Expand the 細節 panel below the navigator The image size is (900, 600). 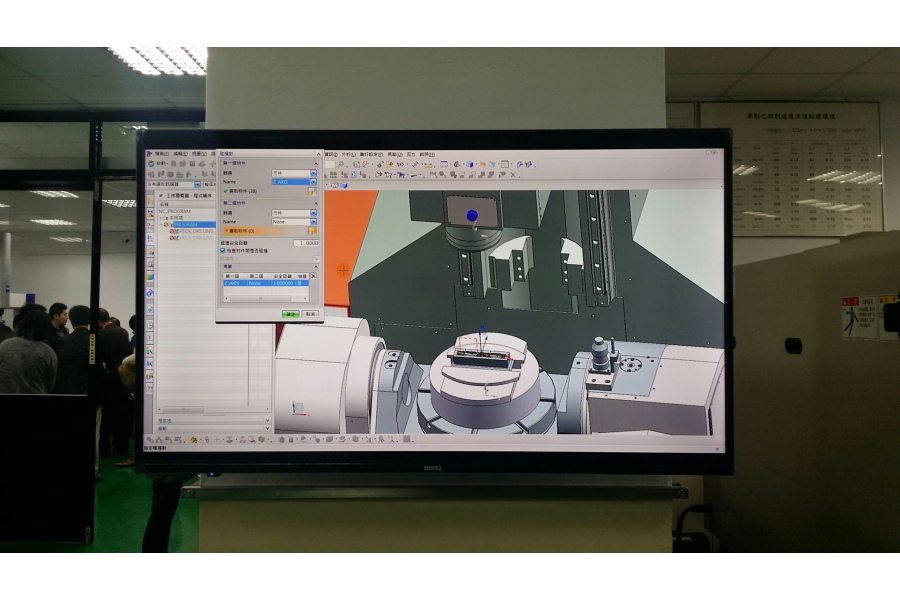[x=267, y=428]
